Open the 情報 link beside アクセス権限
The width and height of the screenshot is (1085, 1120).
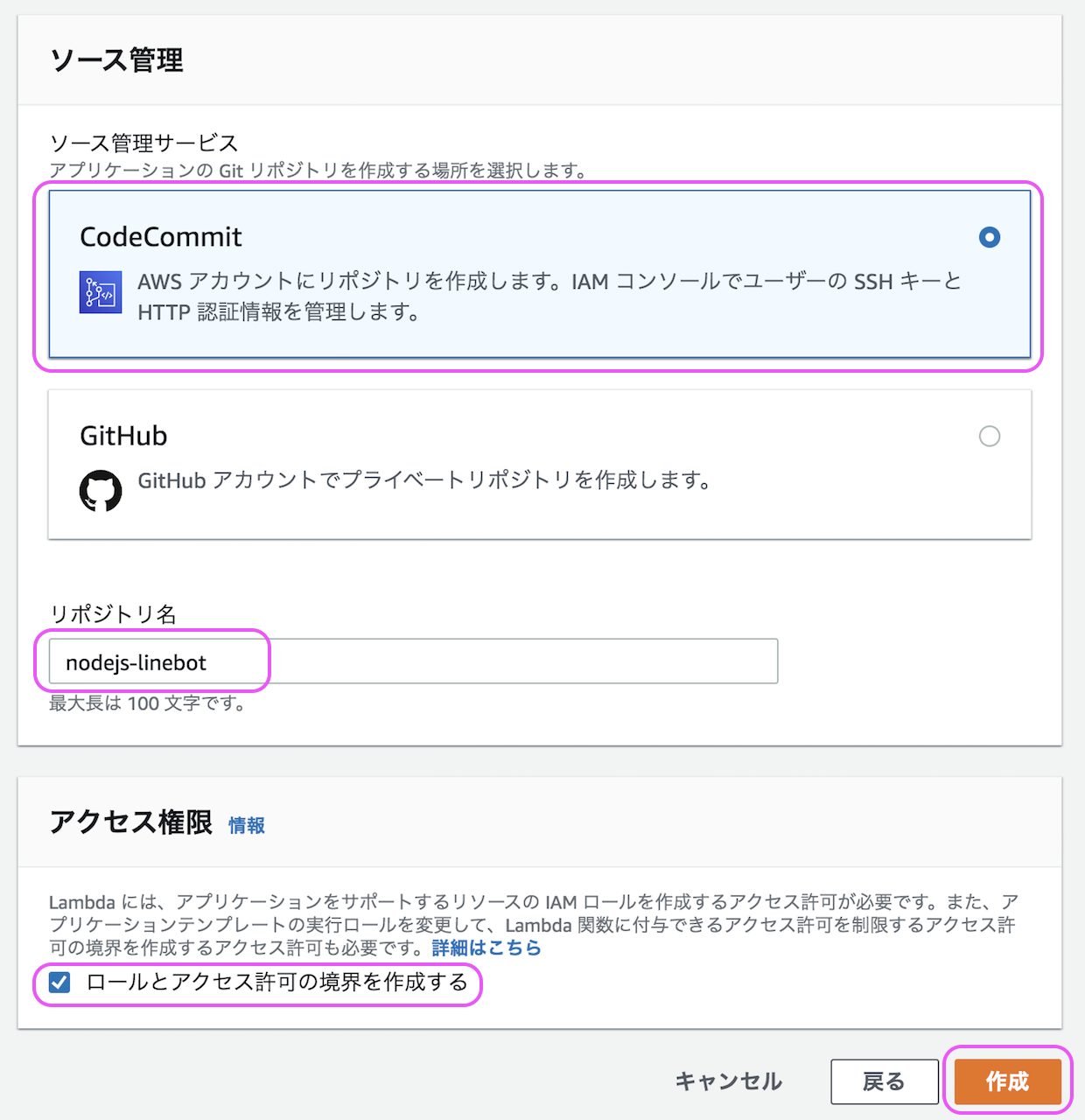[247, 825]
